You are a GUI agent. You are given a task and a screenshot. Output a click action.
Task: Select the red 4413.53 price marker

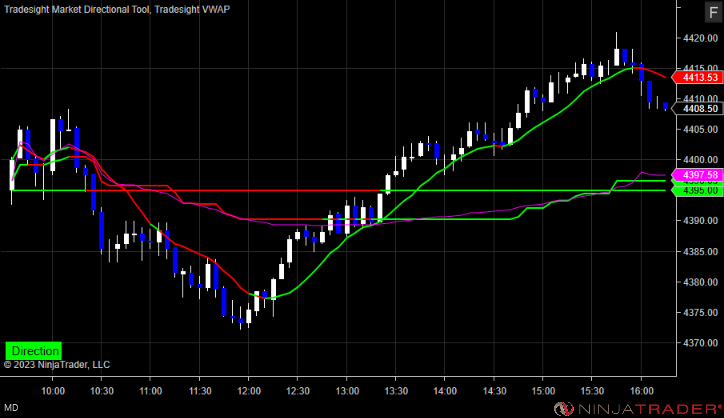[x=697, y=77]
